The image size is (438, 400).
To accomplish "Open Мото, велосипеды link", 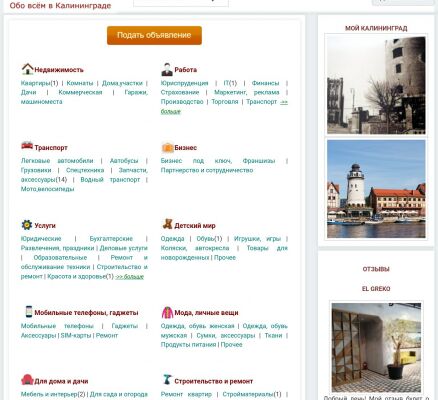I will [x=47, y=189].
